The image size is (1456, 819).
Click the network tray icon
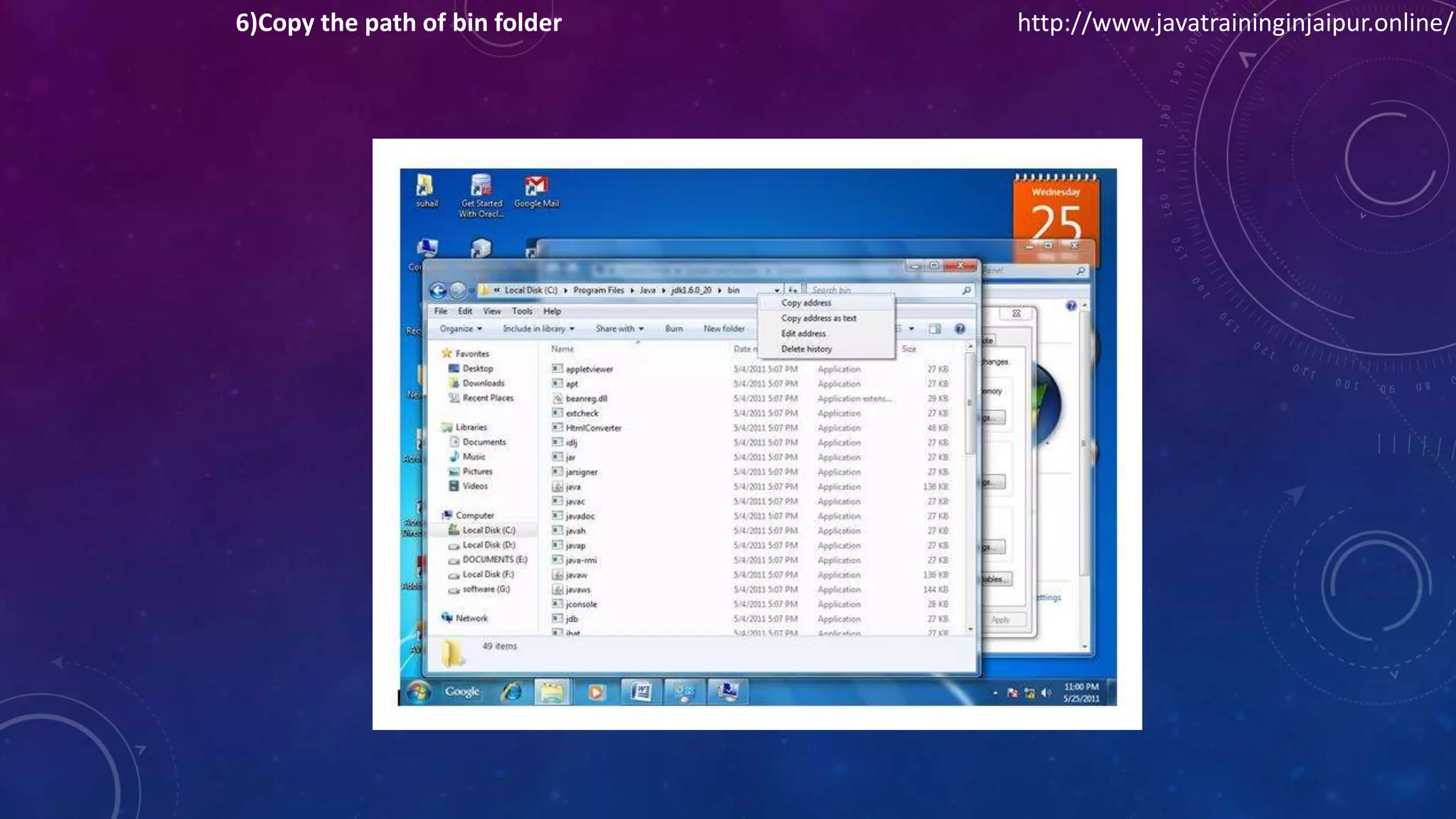1029,692
